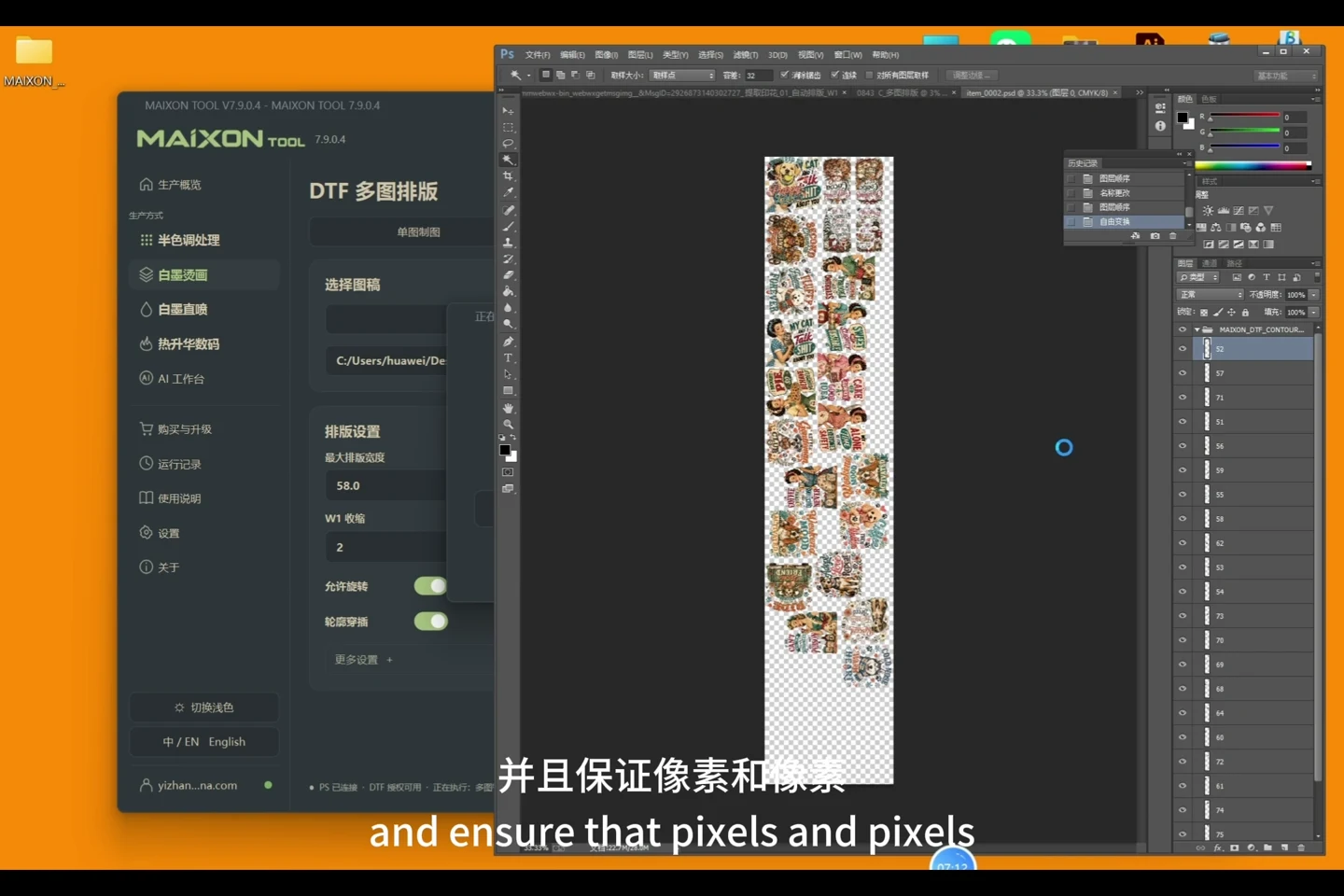Select the Horizontal Type tool

508,358
